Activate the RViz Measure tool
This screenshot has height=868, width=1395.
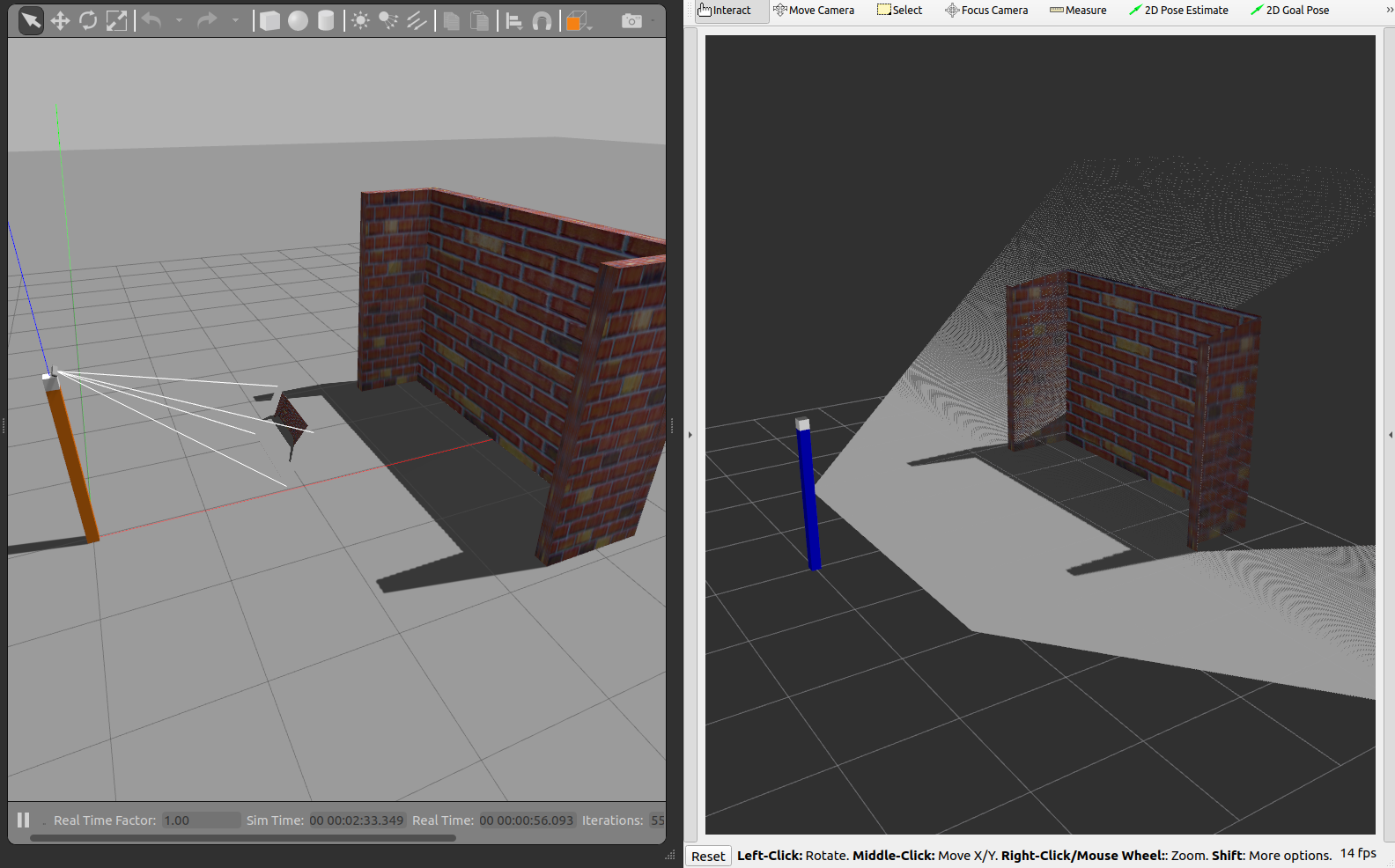(x=1078, y=11)
